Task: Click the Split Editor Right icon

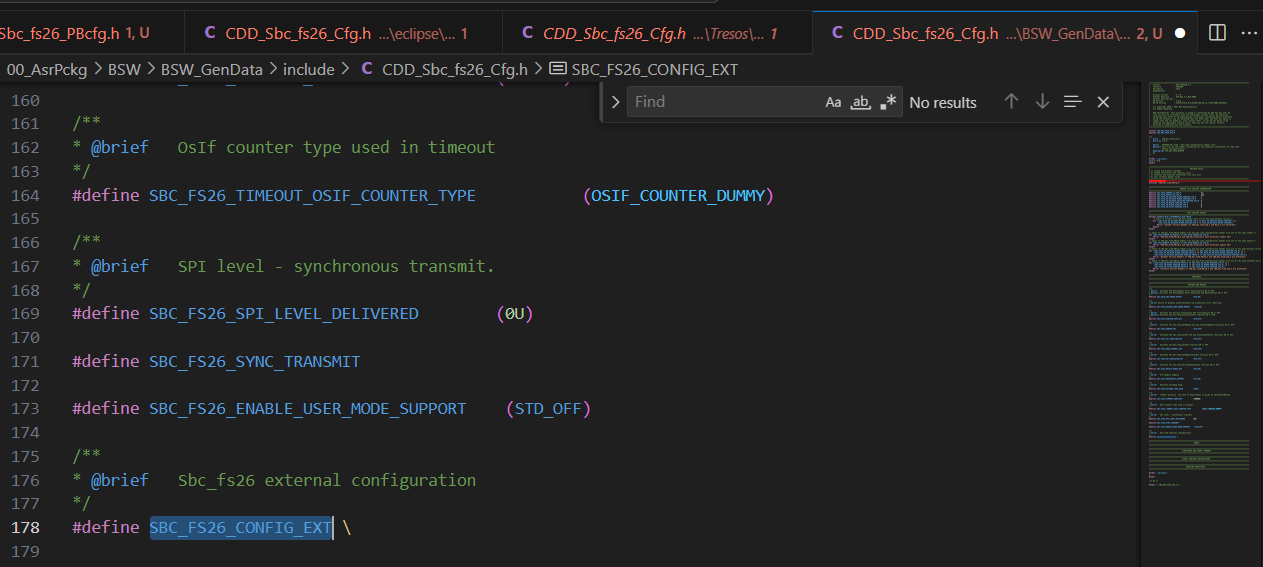Action: pyautogui.click(x=1217, y=33)
